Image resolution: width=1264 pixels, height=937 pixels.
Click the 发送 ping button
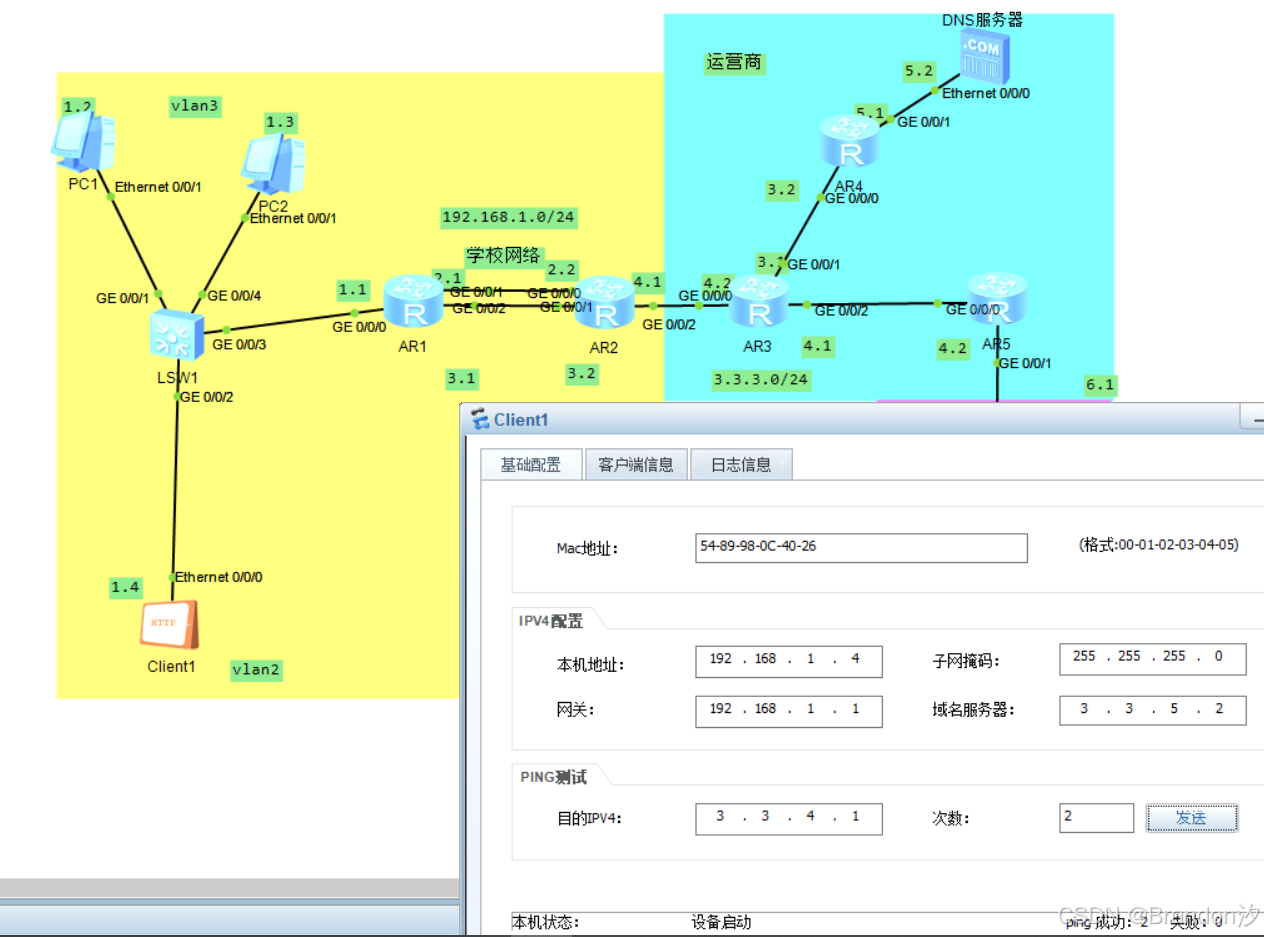[x=1192, y=818]
